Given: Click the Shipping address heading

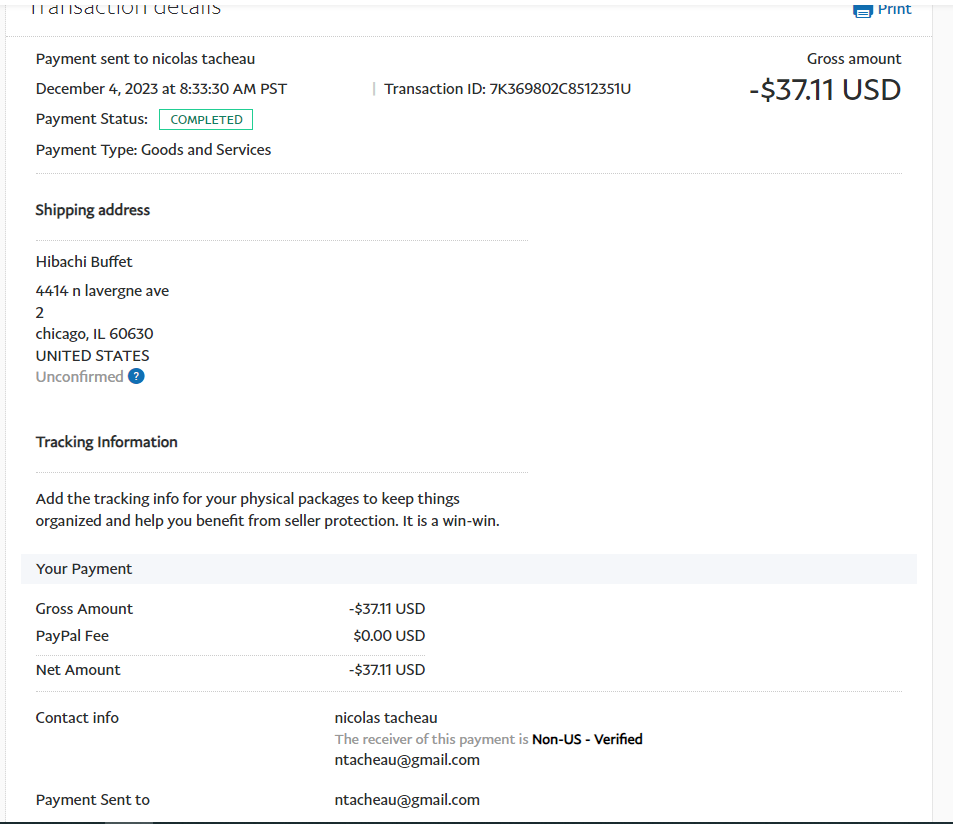Looking at the screenshot, I should coord(93,210).
